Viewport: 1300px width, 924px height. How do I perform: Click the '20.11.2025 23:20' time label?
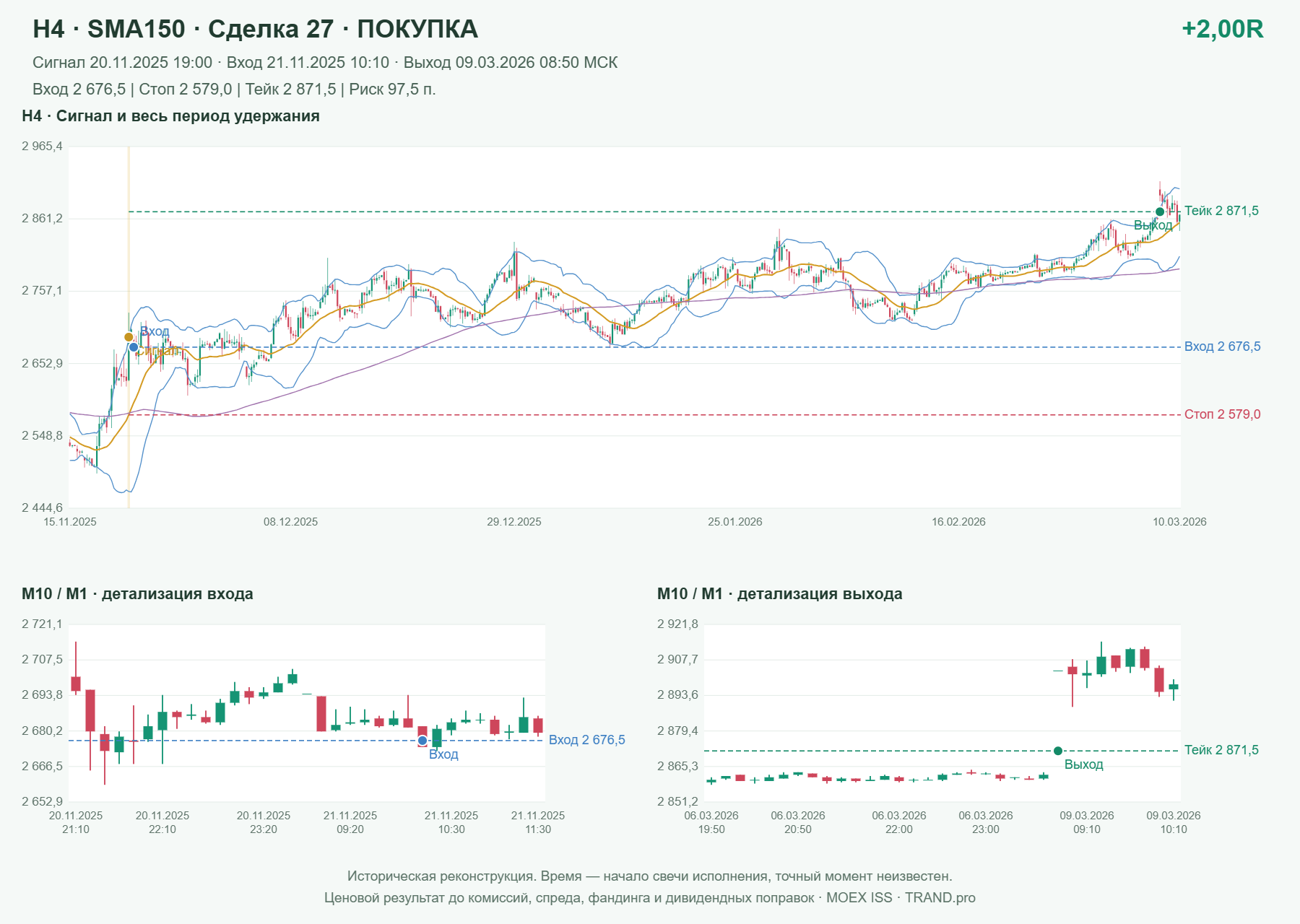[x=264, y=822]
